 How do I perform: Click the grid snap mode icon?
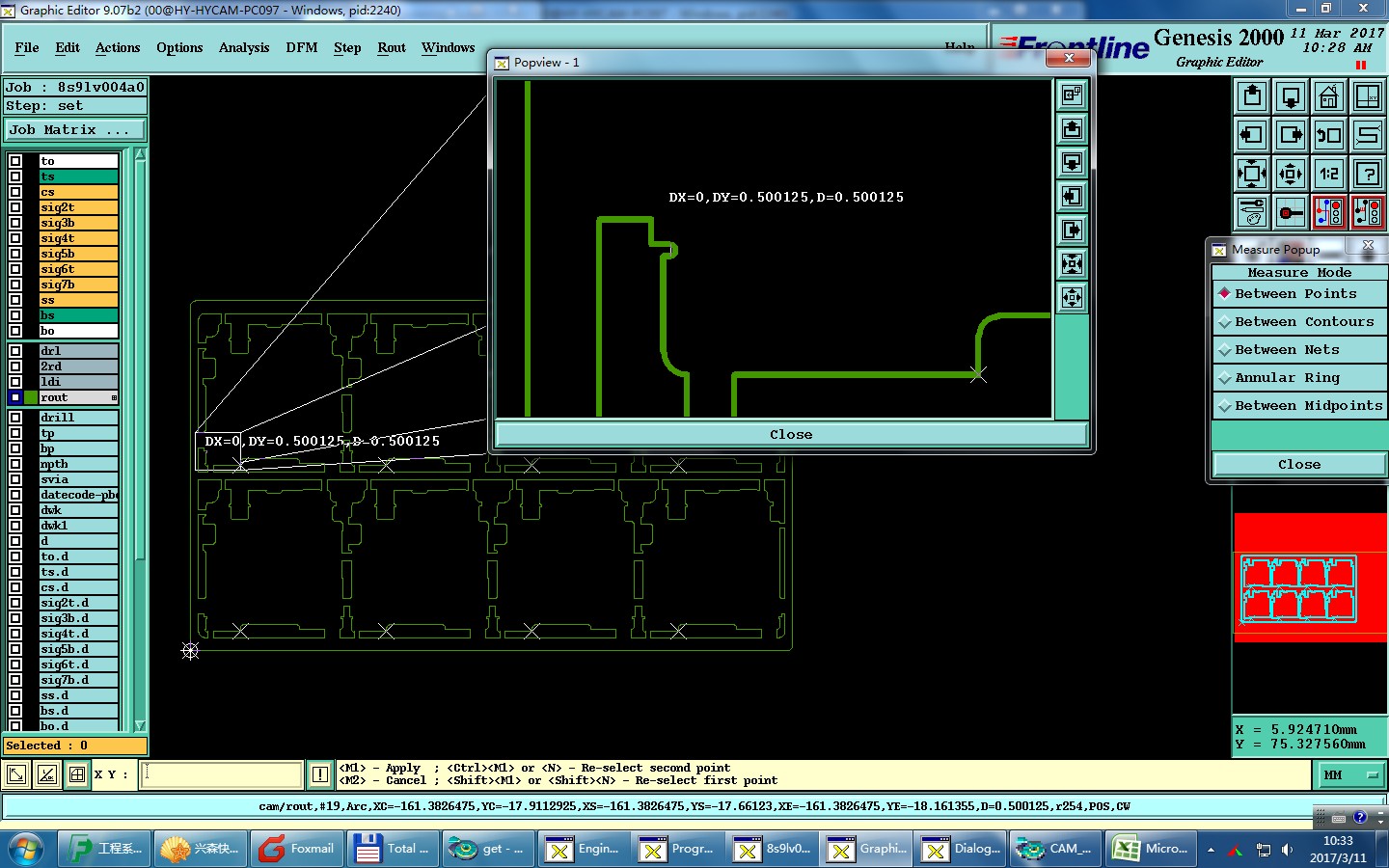pos(77,774)
